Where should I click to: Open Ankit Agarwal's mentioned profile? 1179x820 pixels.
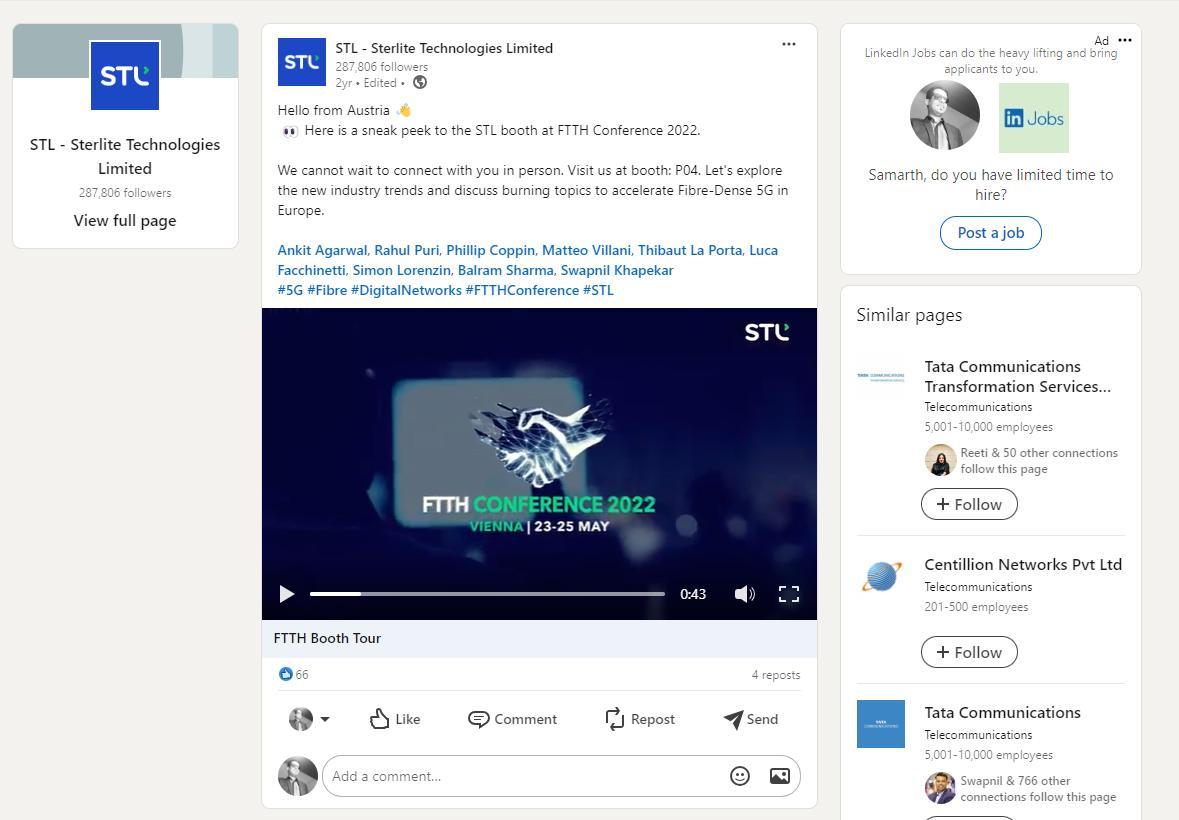click(322, 250)
